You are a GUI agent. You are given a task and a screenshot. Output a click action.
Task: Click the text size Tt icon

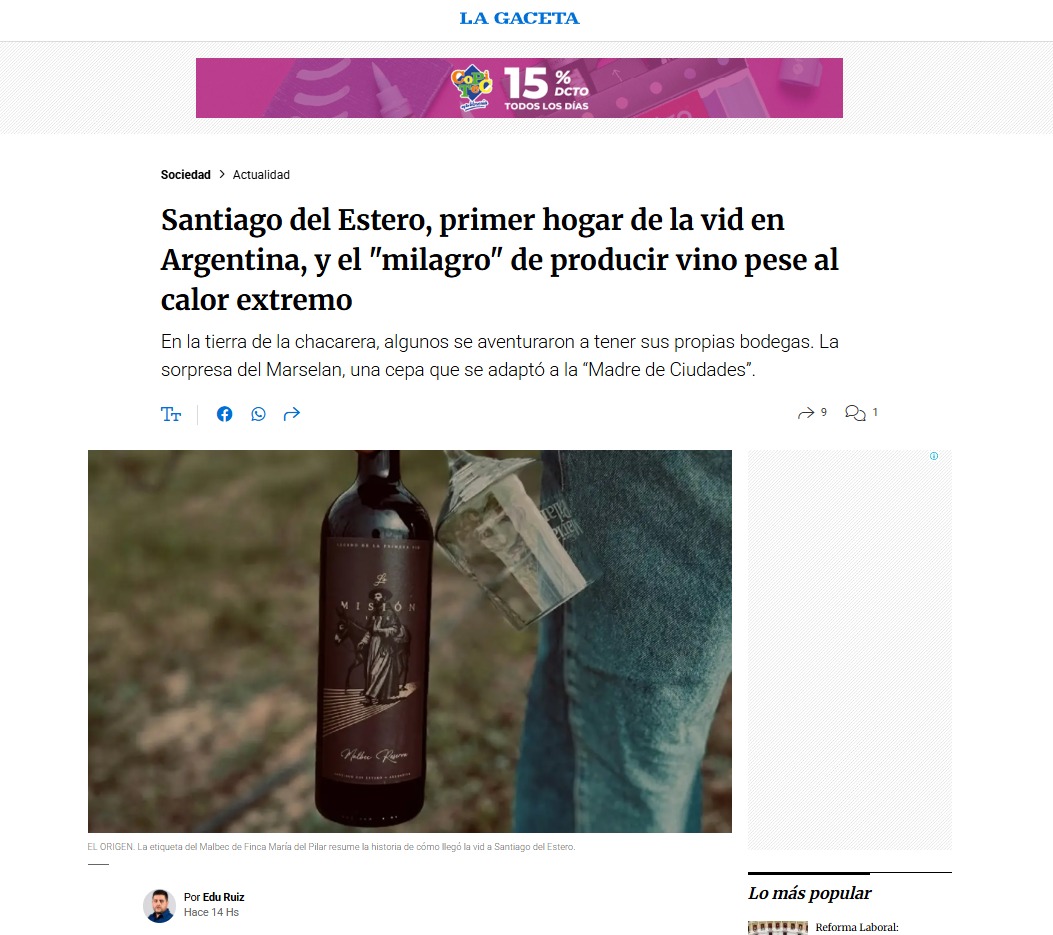click(x=171, y=414)
